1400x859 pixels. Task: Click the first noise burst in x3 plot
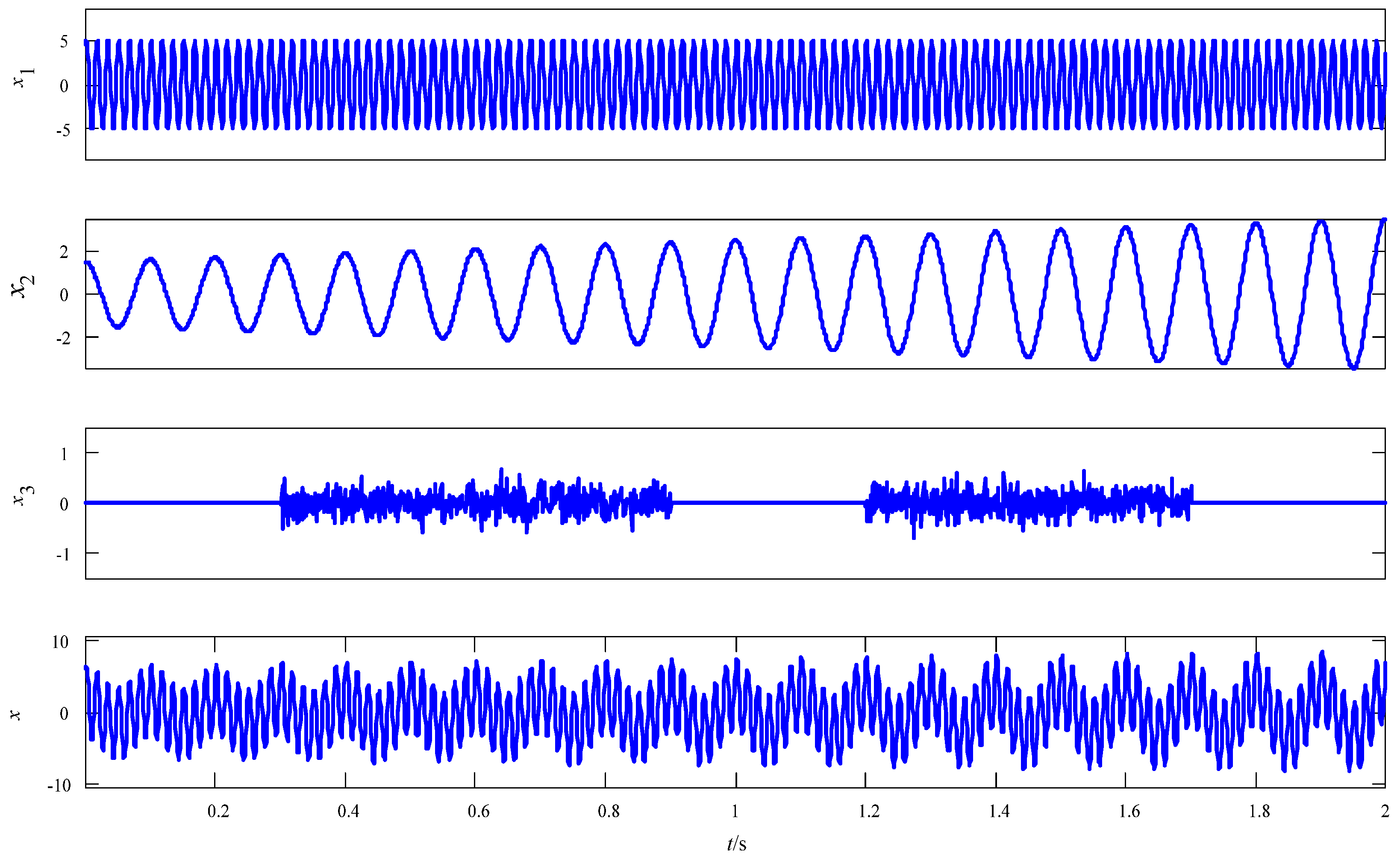click(476, 502)
